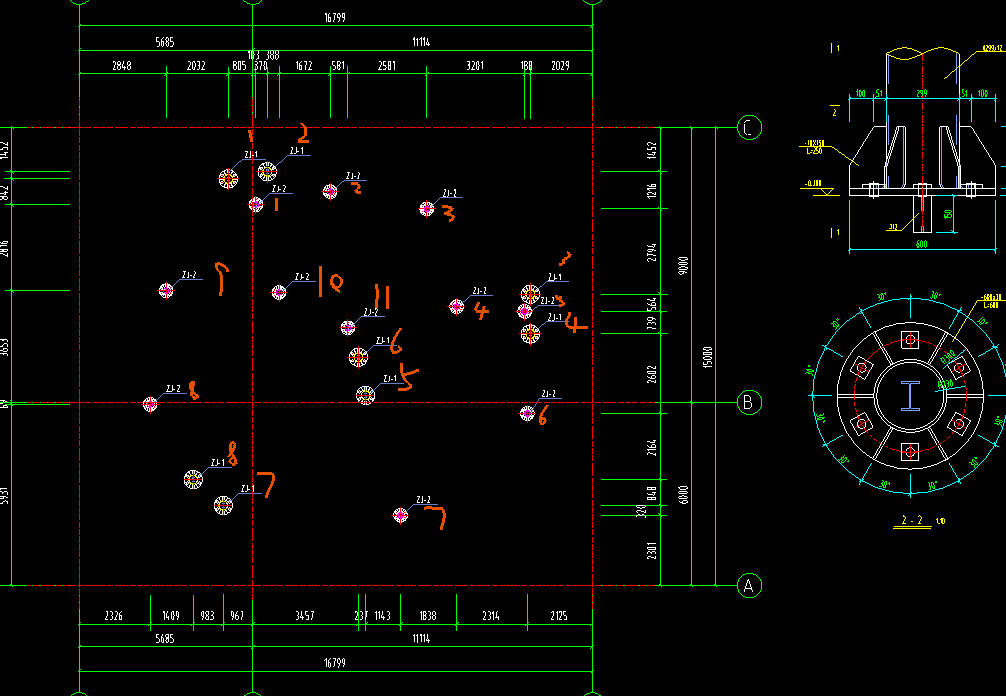The height and width of the screenshot is (696, 1006).
Task: Pick the 2164 vertical dimension value
Action: point(652,448)
